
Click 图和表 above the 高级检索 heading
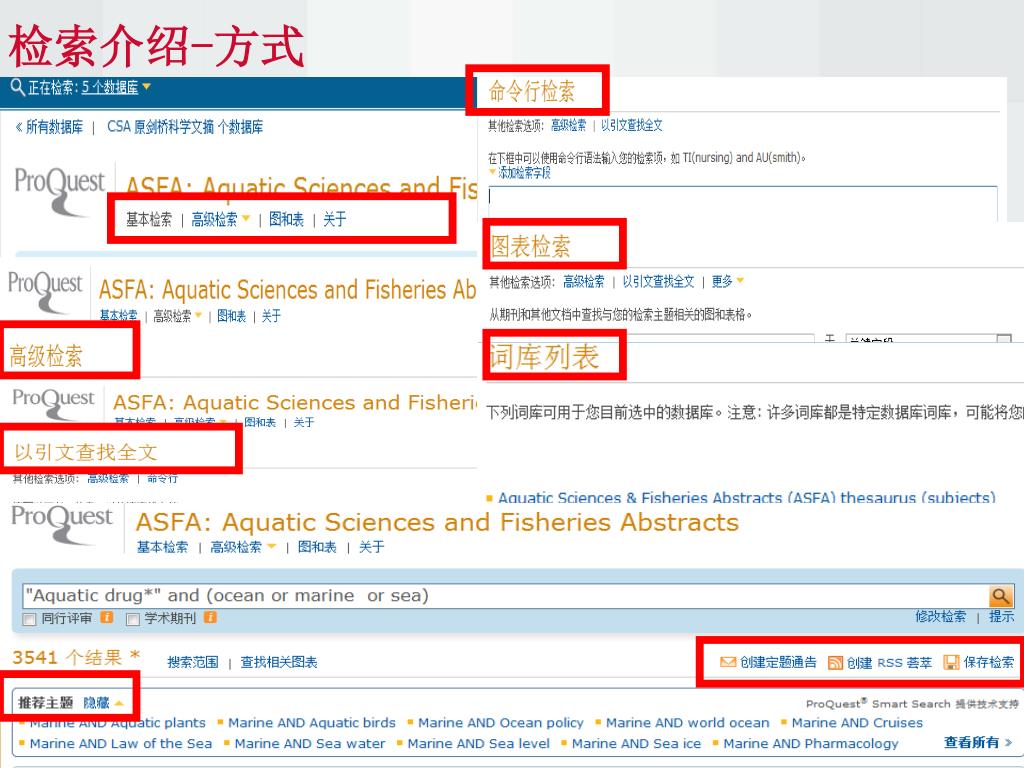[x=231, y=316]
